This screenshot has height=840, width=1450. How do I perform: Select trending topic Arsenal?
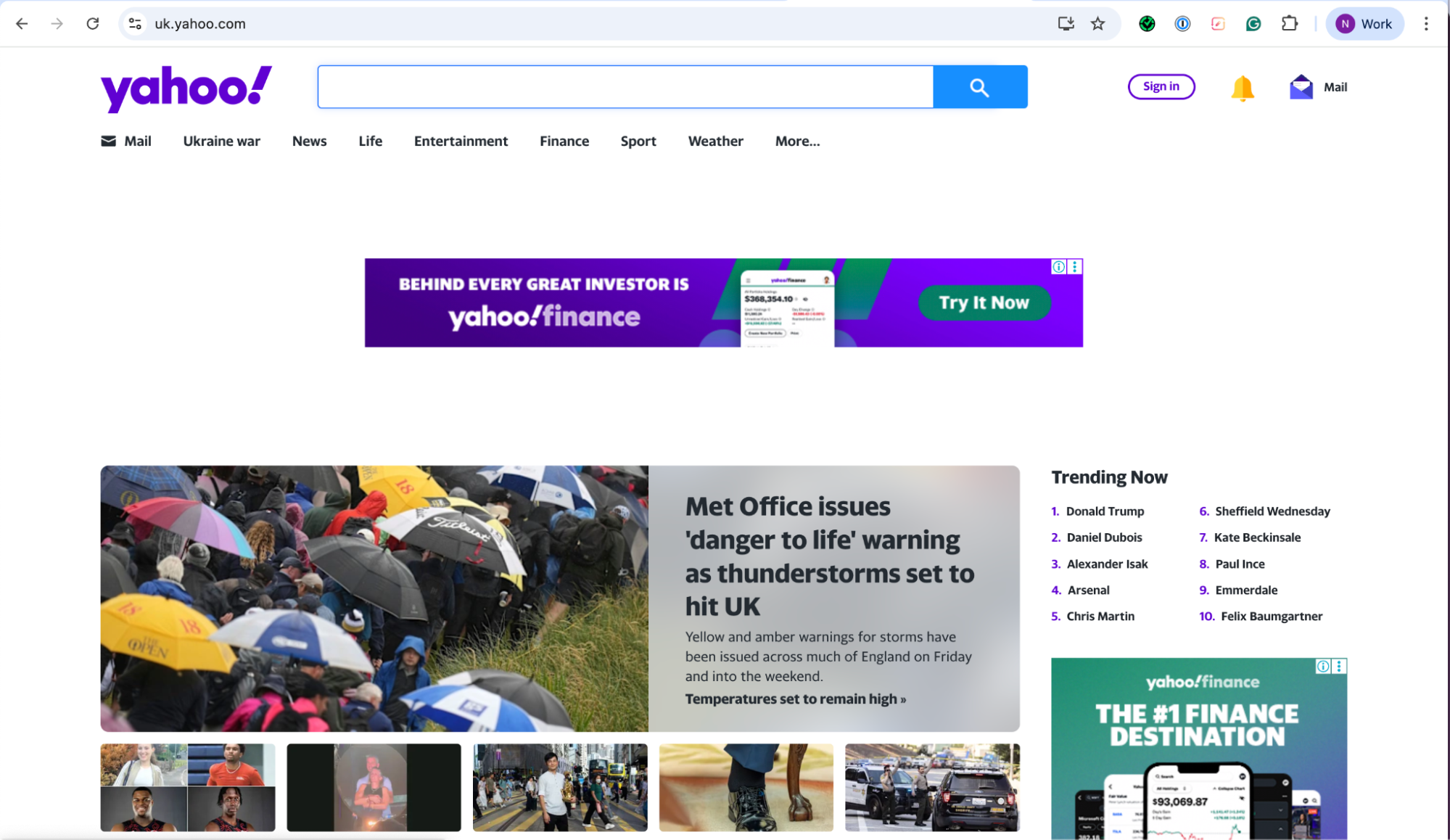1088,590
